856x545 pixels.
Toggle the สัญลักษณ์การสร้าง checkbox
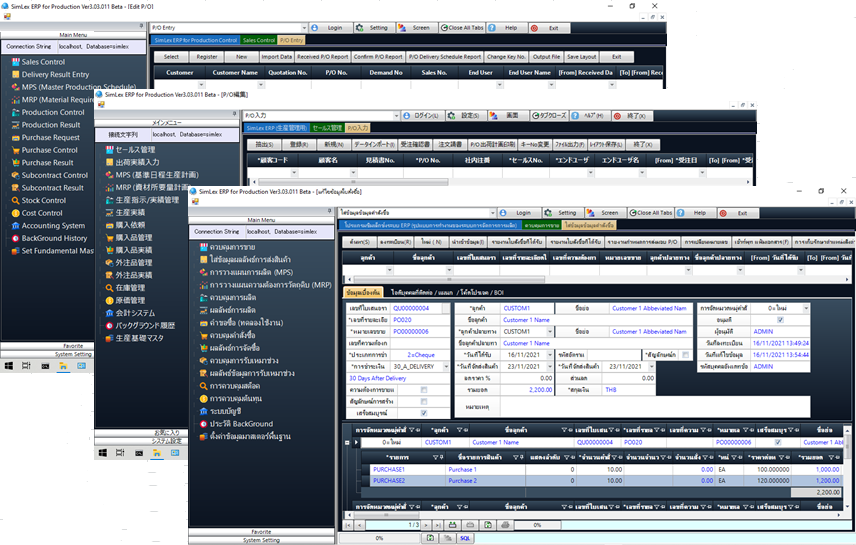pos(424,401)
